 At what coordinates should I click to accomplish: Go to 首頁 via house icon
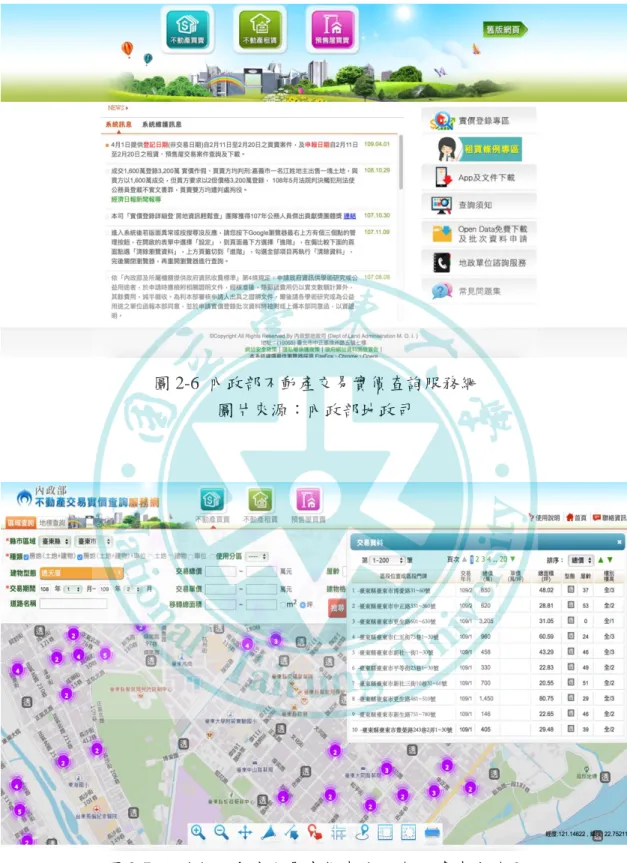[x=576, y=517]
